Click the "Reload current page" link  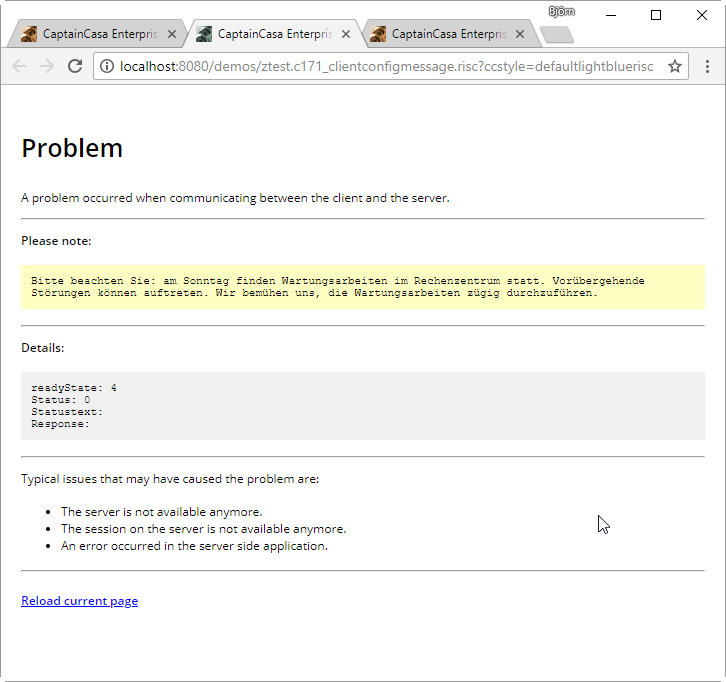tap(79, 601)
